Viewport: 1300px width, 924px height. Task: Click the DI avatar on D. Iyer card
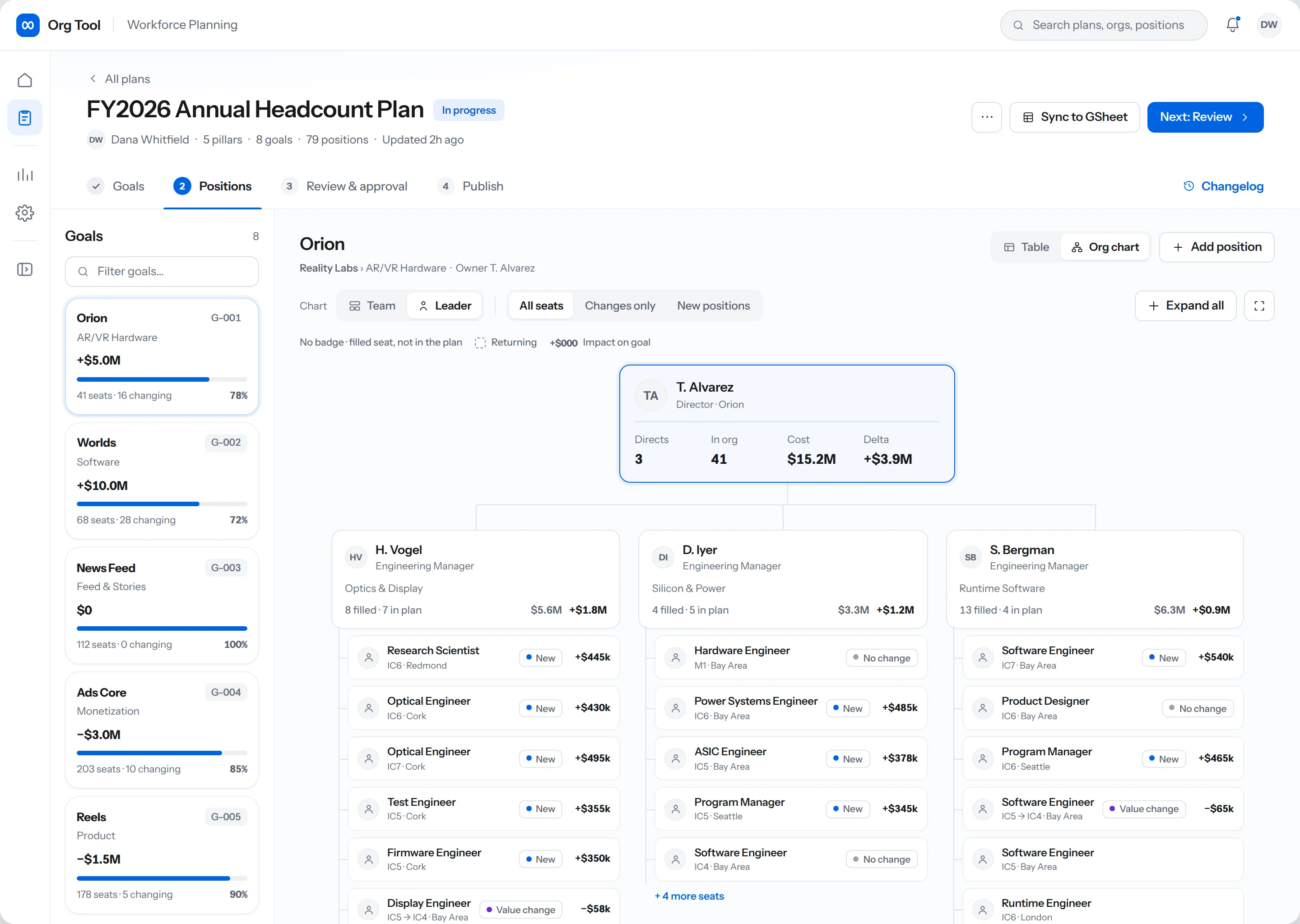pyautogui.click(x=663, y=557)
